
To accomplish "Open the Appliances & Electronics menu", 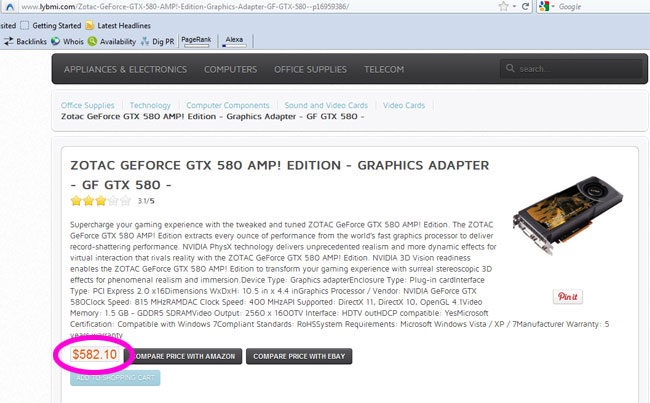I will click(125, 69).
